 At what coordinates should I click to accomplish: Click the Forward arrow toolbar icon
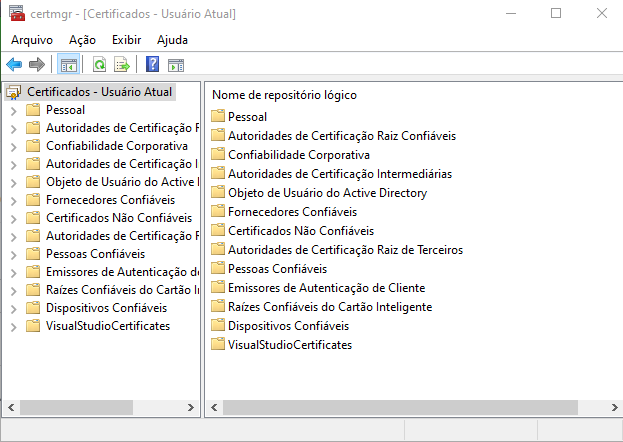(37, 65)
